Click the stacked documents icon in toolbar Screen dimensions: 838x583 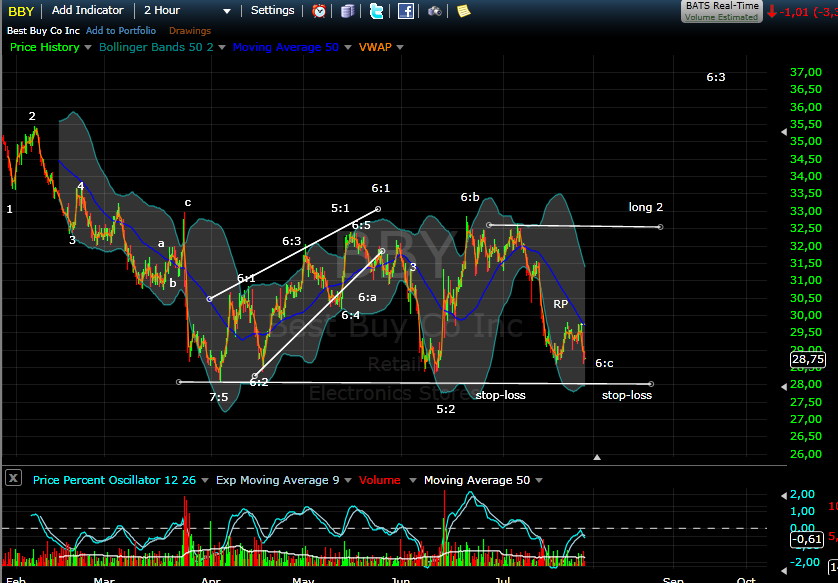(347, 11)
